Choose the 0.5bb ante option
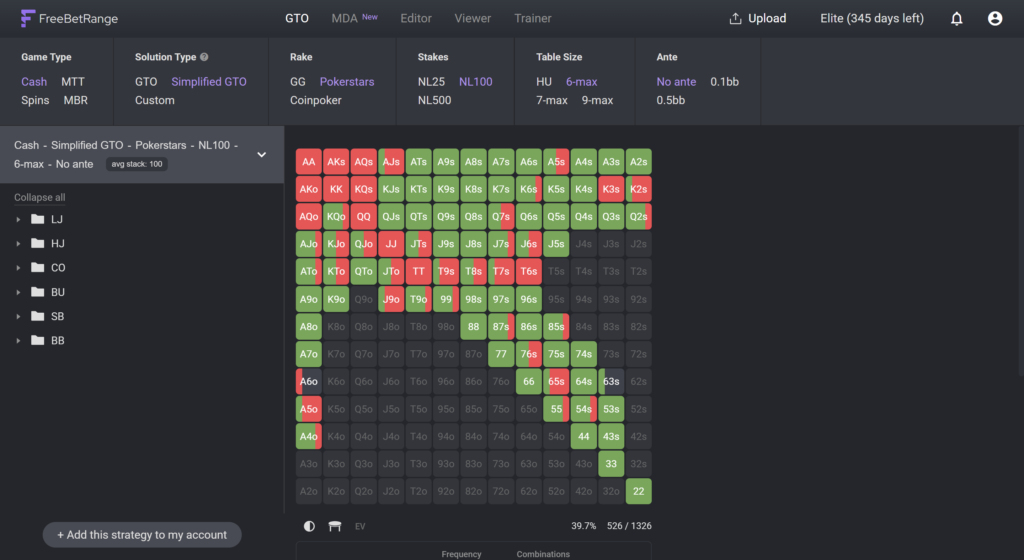Image resolution: width=1024 pixels, height=560 pixels. [671, 100]
